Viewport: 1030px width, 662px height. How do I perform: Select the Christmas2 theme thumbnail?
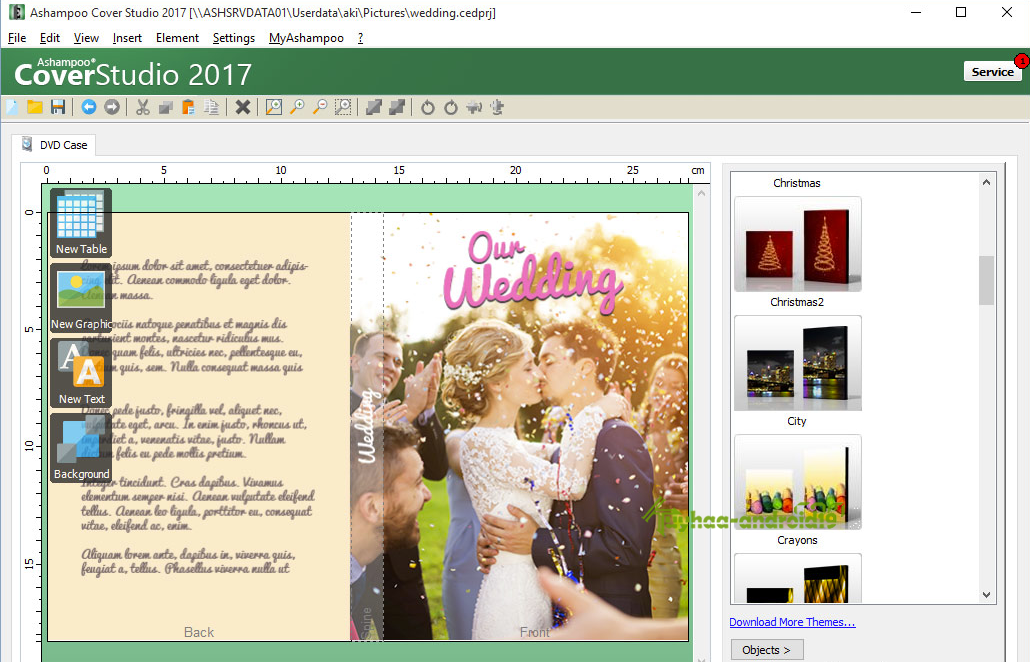(797, 244)
